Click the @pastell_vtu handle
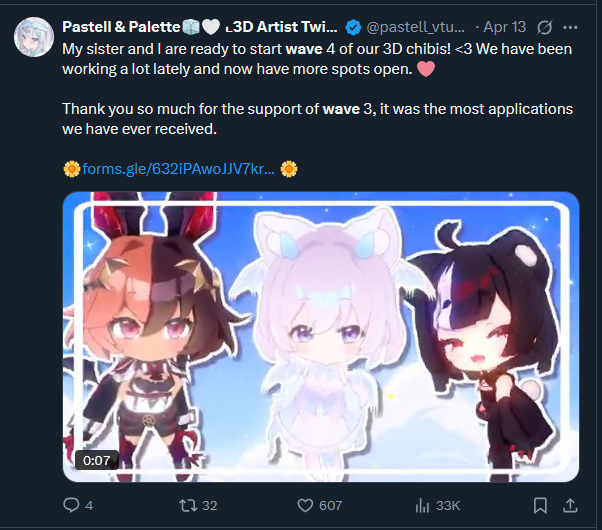This screenshot has height=530, width=602. click(x=415, y=27)
